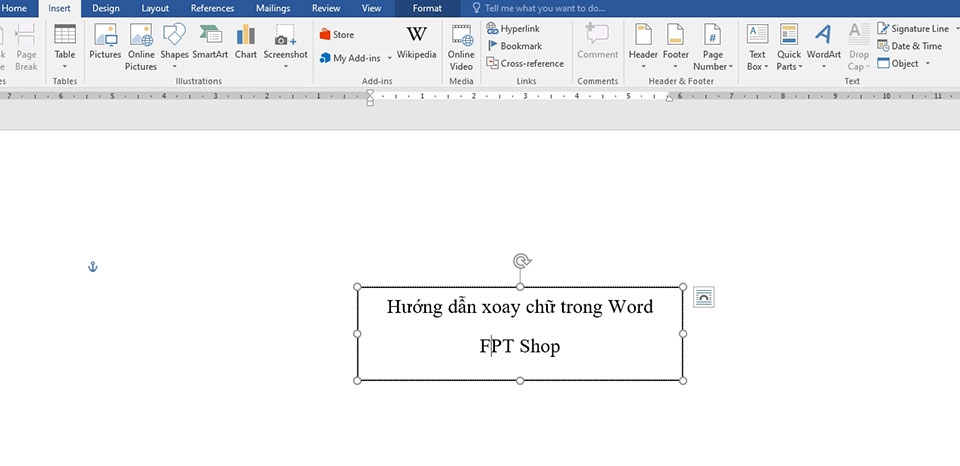Click the object anchor icon in margin

[92, 267]
